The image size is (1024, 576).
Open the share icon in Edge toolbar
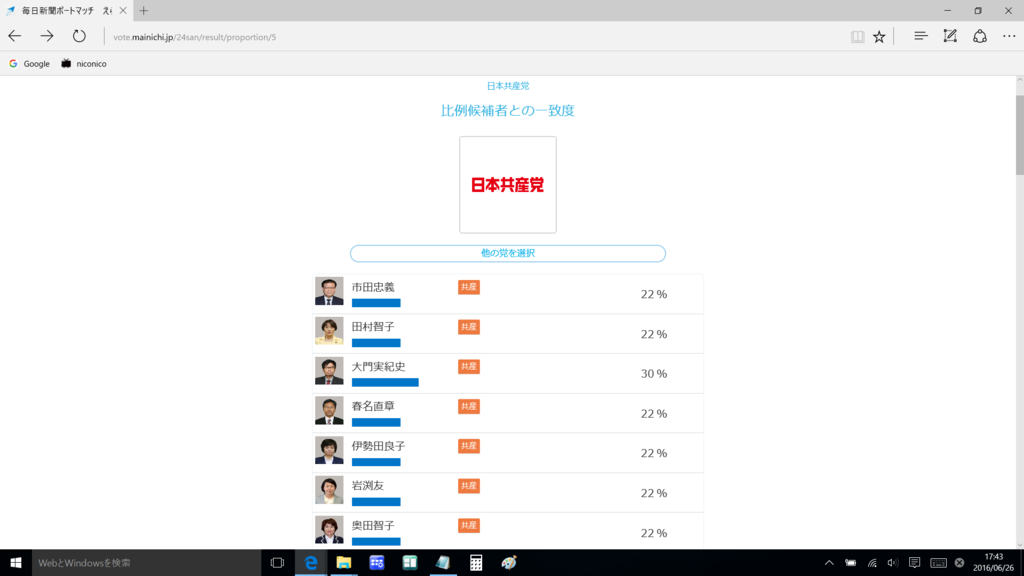980,37
